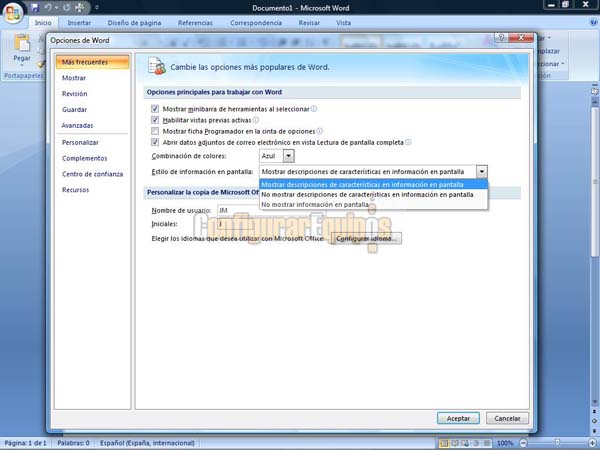Open the Undo history dropdown arrow
The height and width of the screenshot is (450, 600).
56,8
